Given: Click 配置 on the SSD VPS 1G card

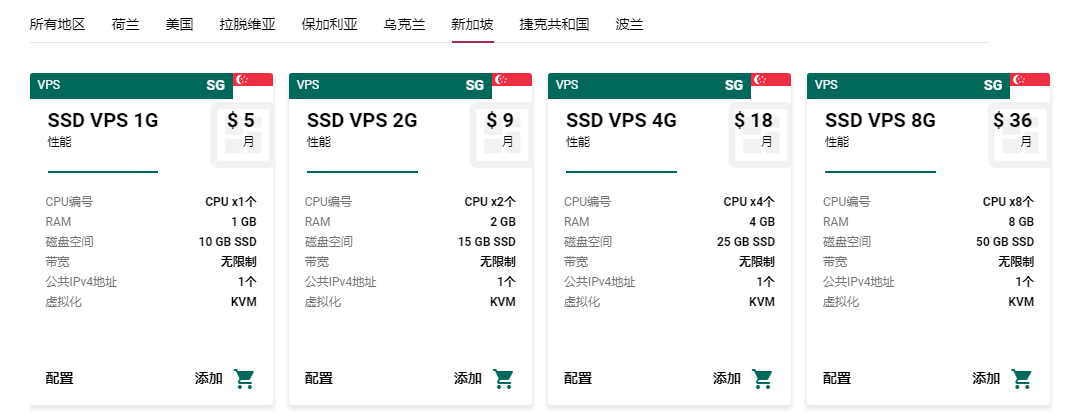Looking at the screenshot, I should pyautogui.click(x=60, y=379).
